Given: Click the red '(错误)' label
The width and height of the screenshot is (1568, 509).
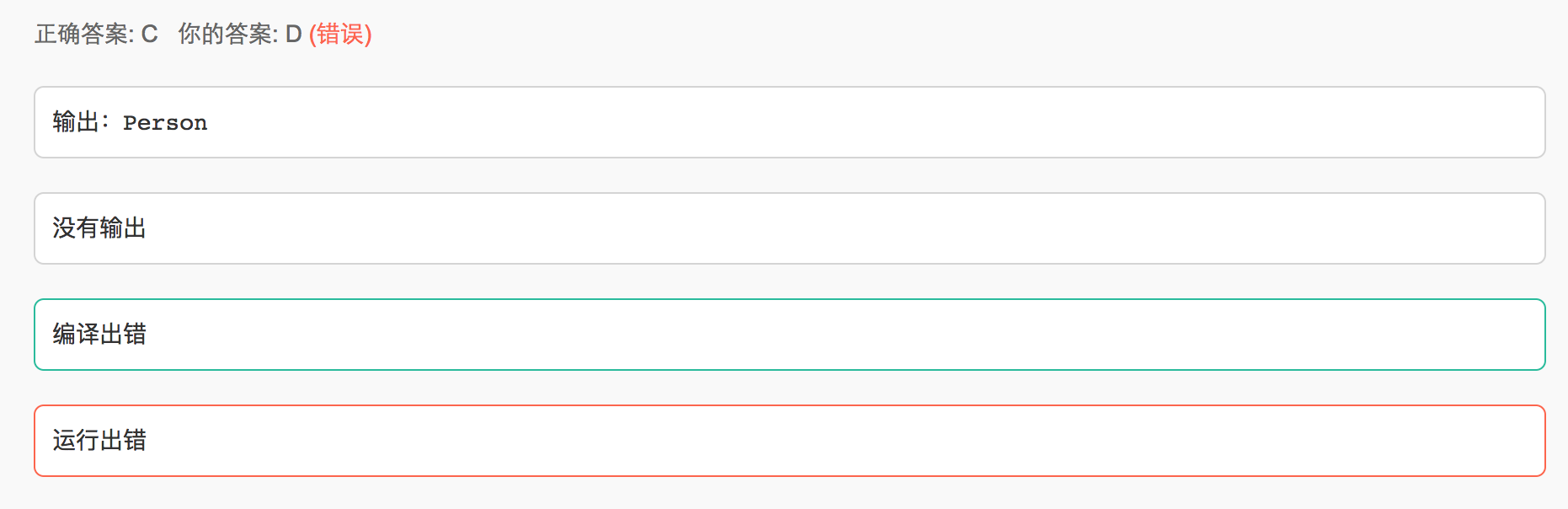Looking at the screenshot, I should pyautogui.click(x=340, y=34).
